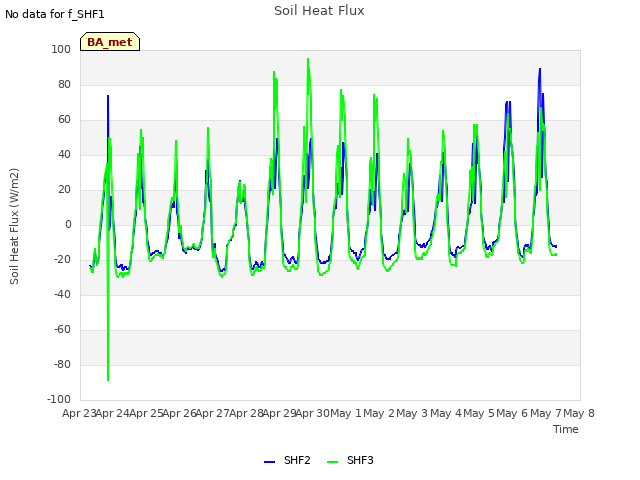Click the y-axis label 100
640x480 pixels.
61,49
